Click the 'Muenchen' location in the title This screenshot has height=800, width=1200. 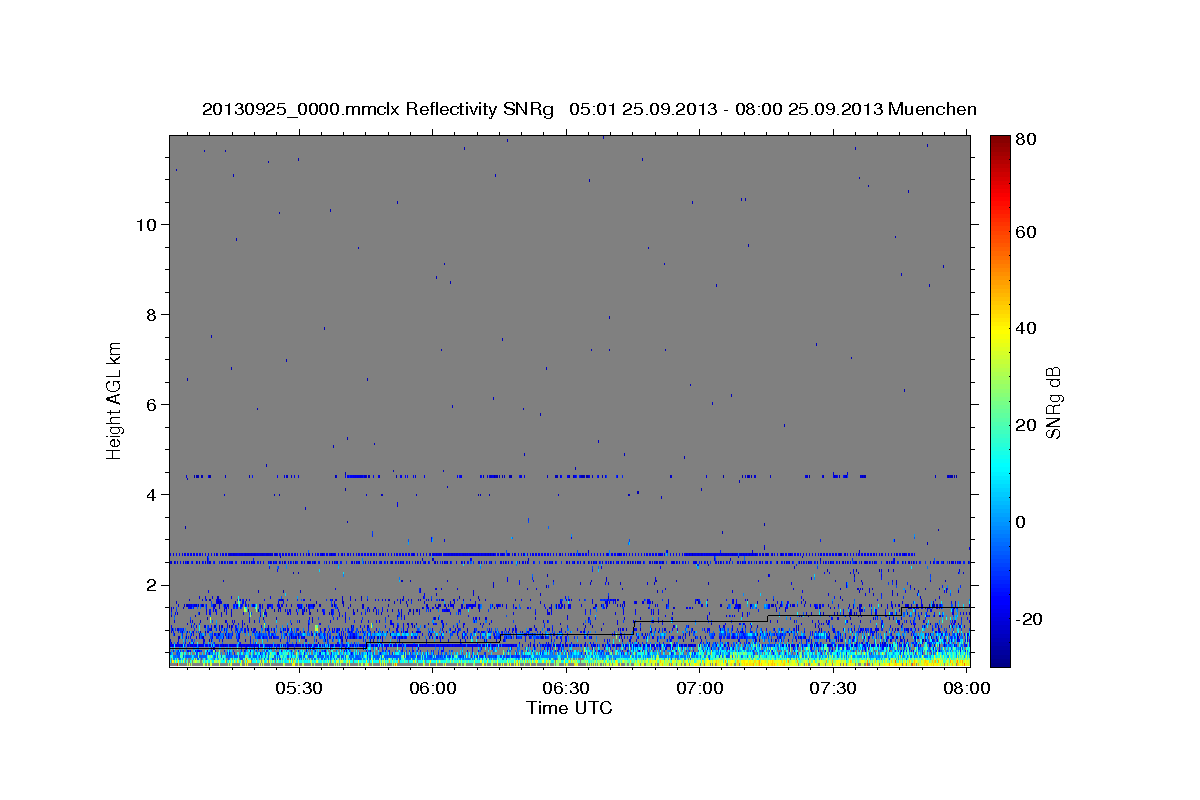932,109
